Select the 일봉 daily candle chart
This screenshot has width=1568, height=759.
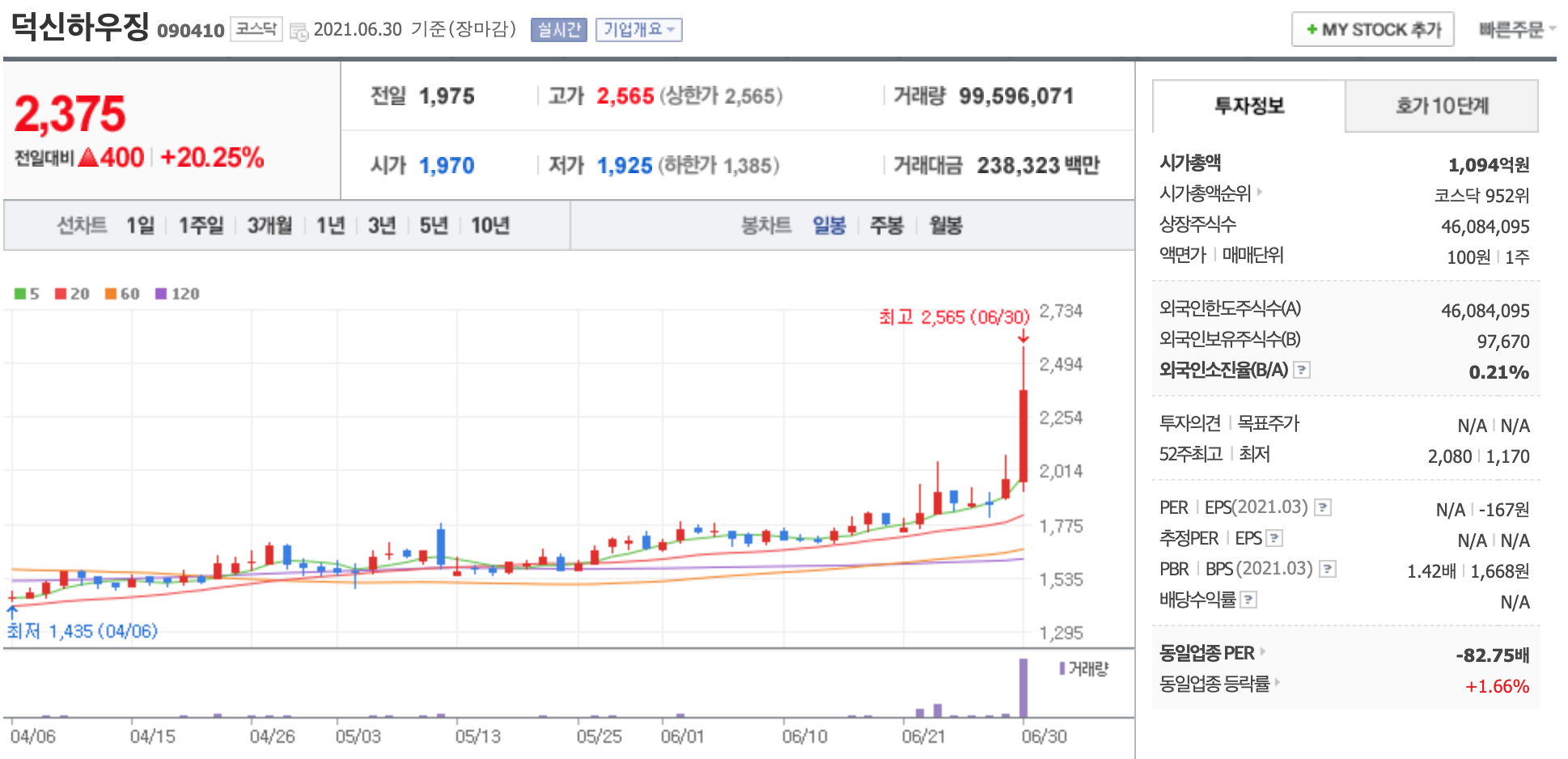(x=829, y=226)
